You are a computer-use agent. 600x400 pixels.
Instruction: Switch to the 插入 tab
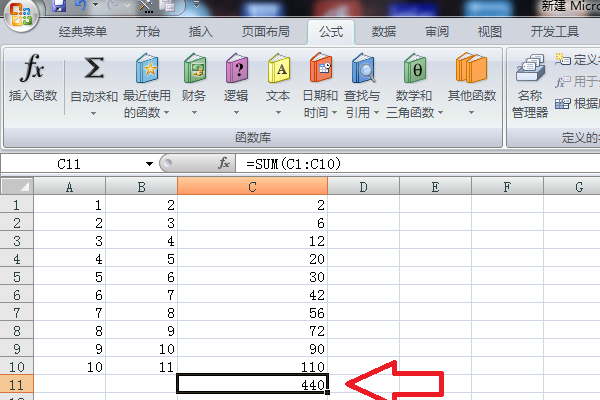click(x=201, y=32)
